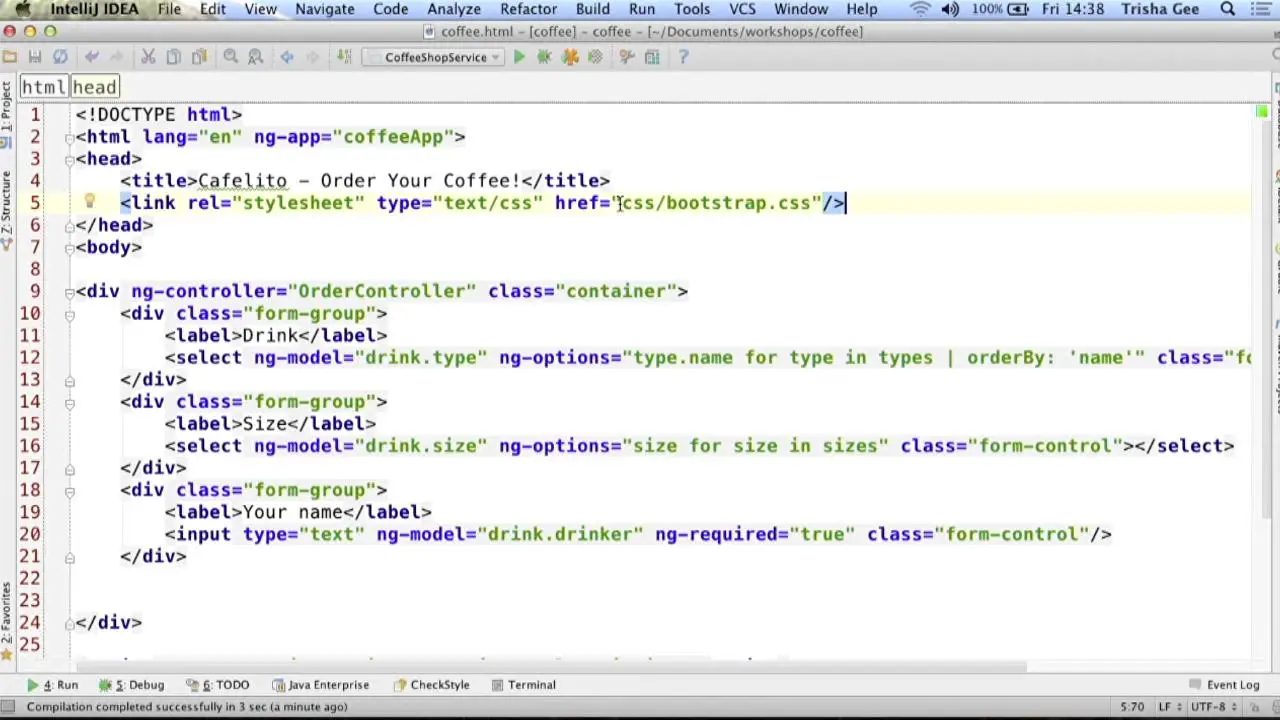
Task: Click the intention light bulb on line 5
Action: coord(89,202)
